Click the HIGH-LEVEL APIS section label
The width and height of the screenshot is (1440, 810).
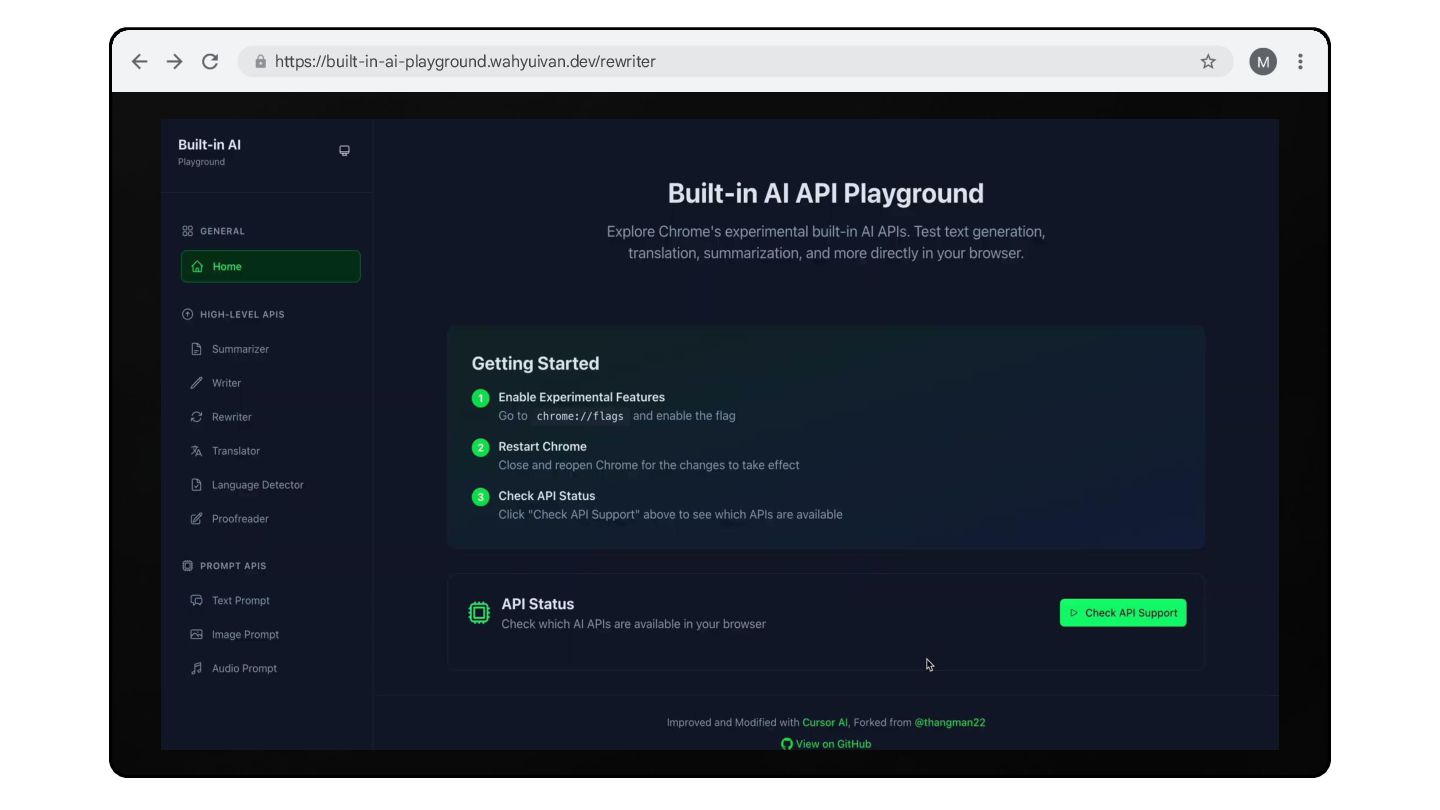coord(242,314)
